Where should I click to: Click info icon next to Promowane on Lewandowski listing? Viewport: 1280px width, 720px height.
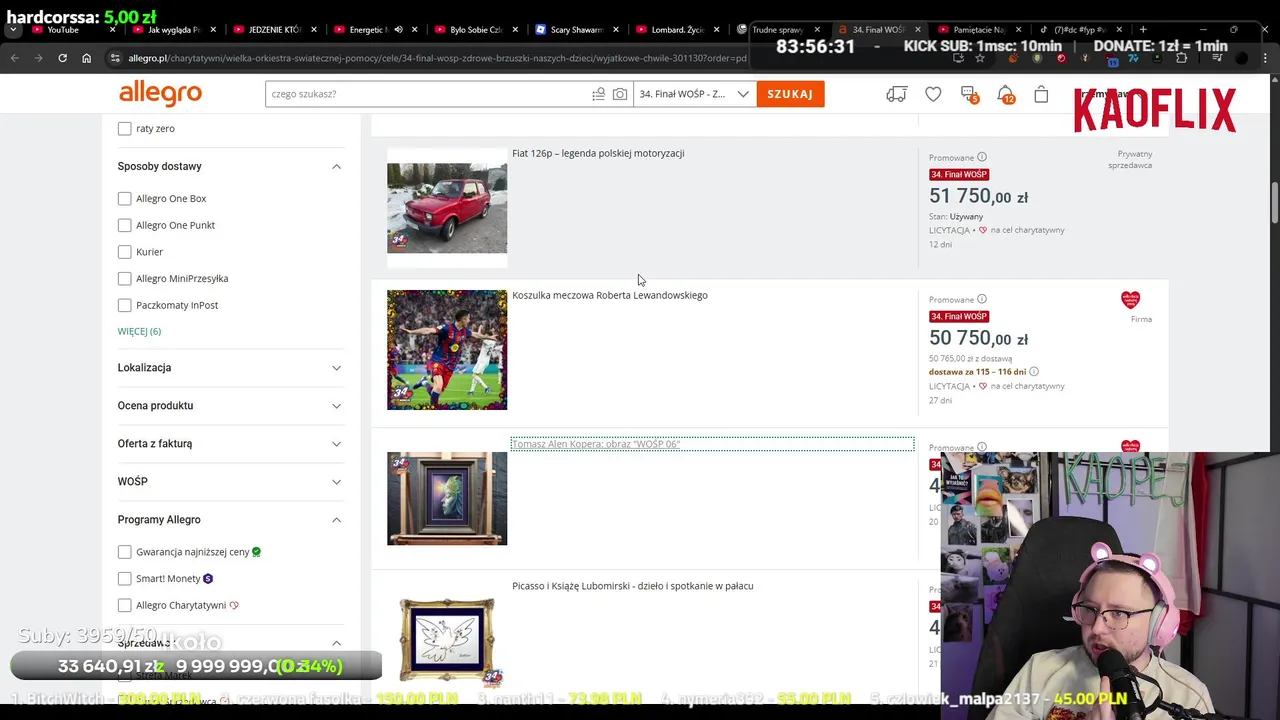(x=982, y=299)
